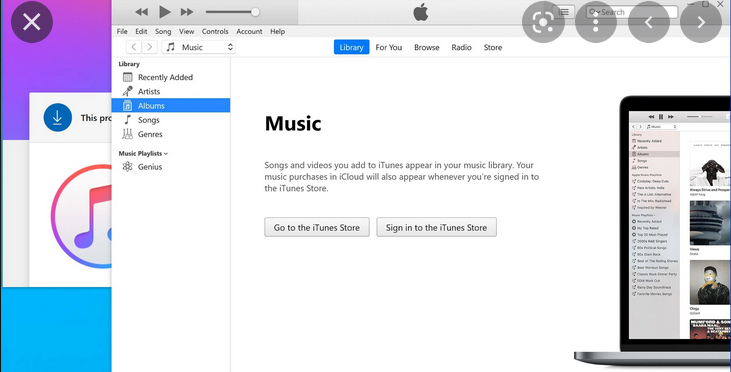Click the Genius atom icon
Viewport: 731px width, 372px height.
point(127,167)
